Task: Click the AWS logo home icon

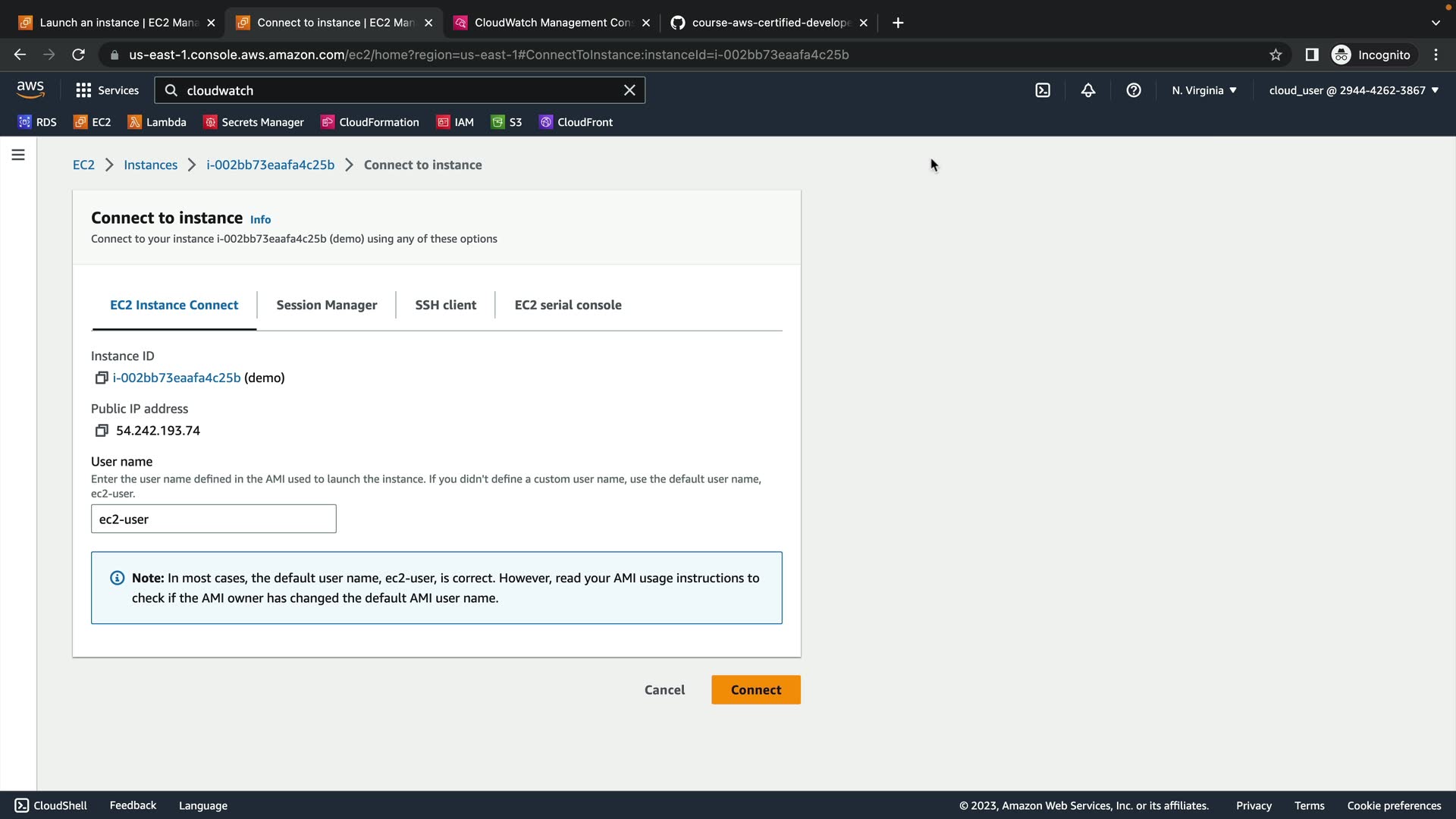Action: tap(30, 89)
